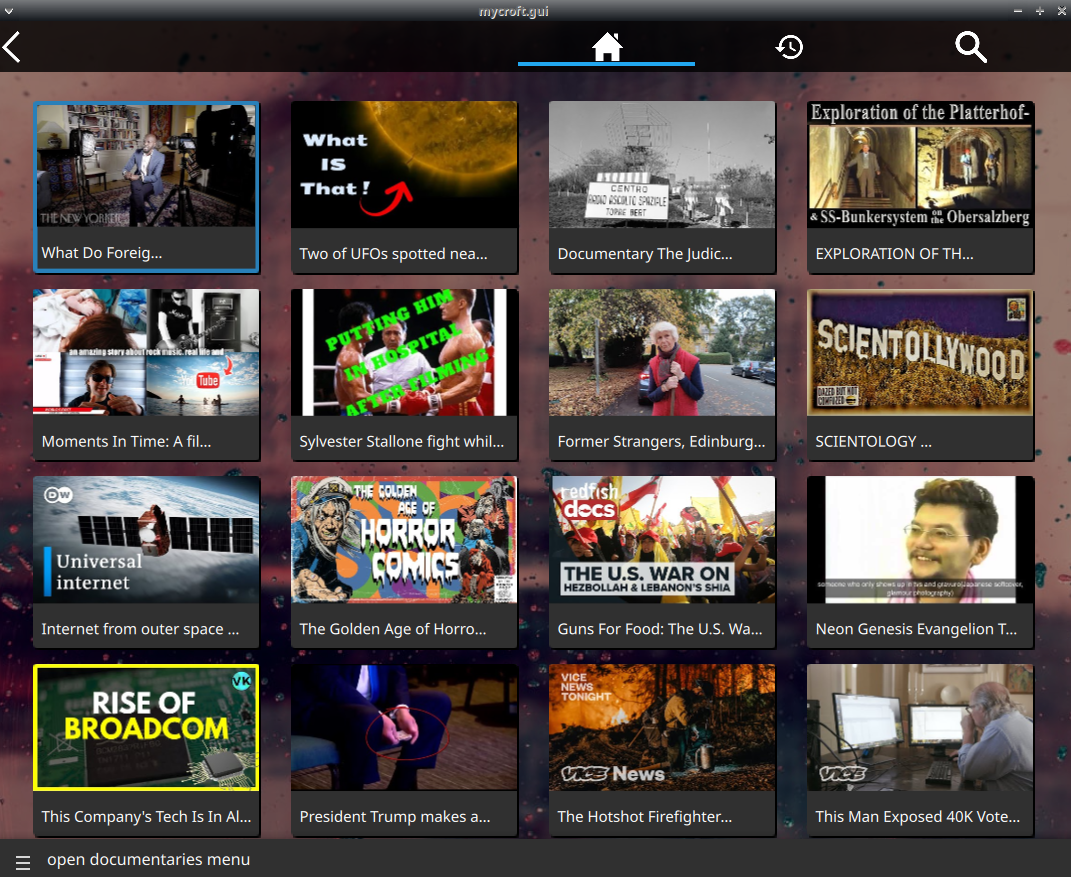Click 'SCIENTOLOGY ...' title text
The image size is (1071, 877).
[x=874, y=442]
